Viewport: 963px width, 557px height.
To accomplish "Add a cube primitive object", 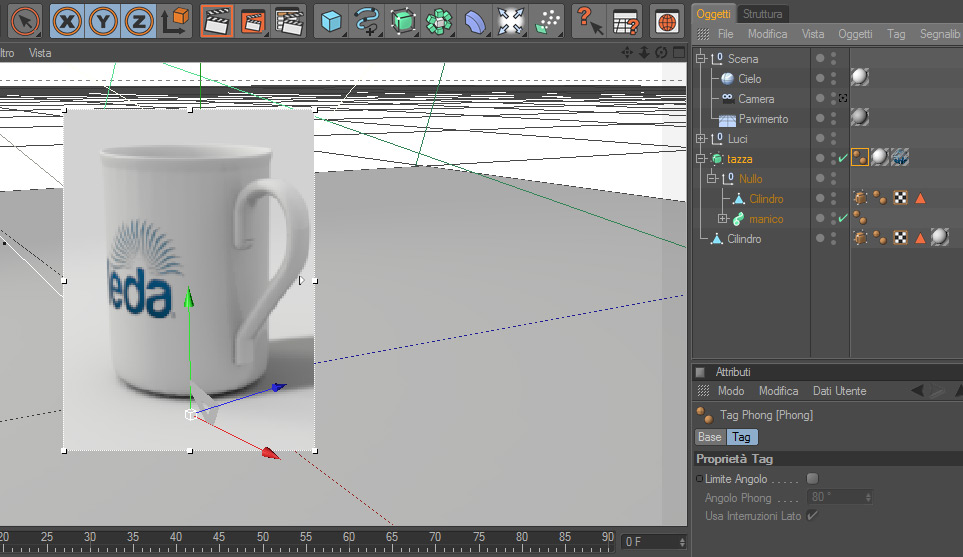I will [330, 21].
